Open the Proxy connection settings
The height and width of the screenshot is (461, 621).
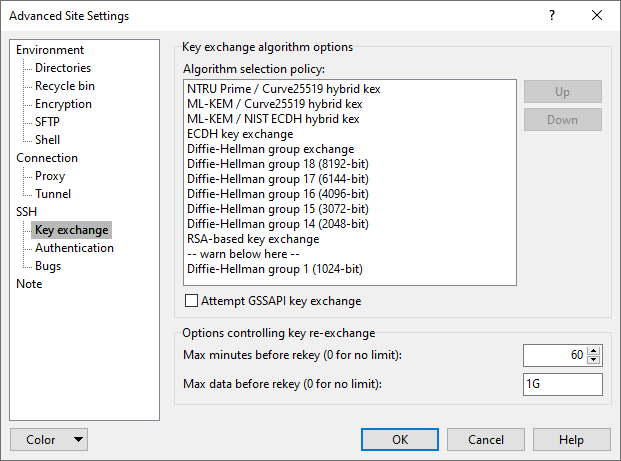tap(50, 176)
